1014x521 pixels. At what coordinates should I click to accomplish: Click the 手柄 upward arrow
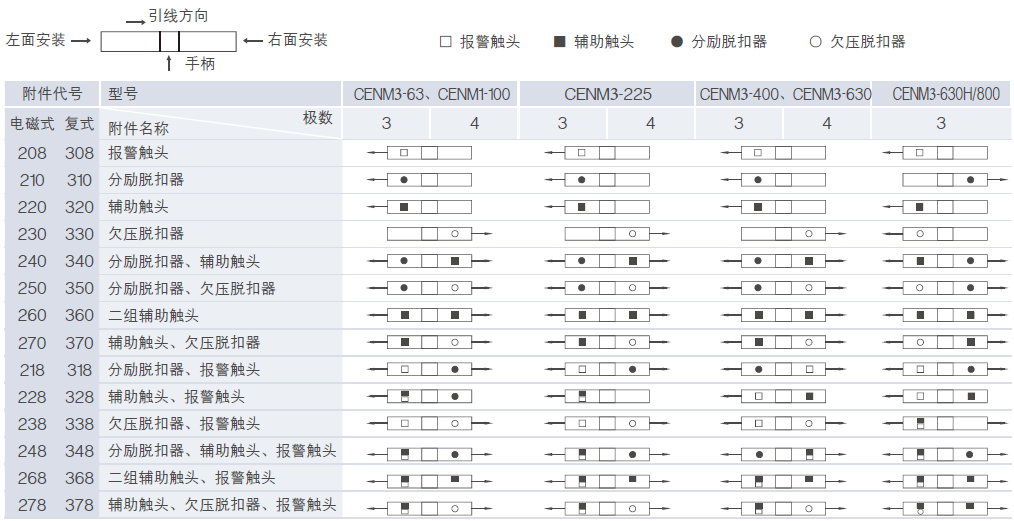click(x=169, y=63)
